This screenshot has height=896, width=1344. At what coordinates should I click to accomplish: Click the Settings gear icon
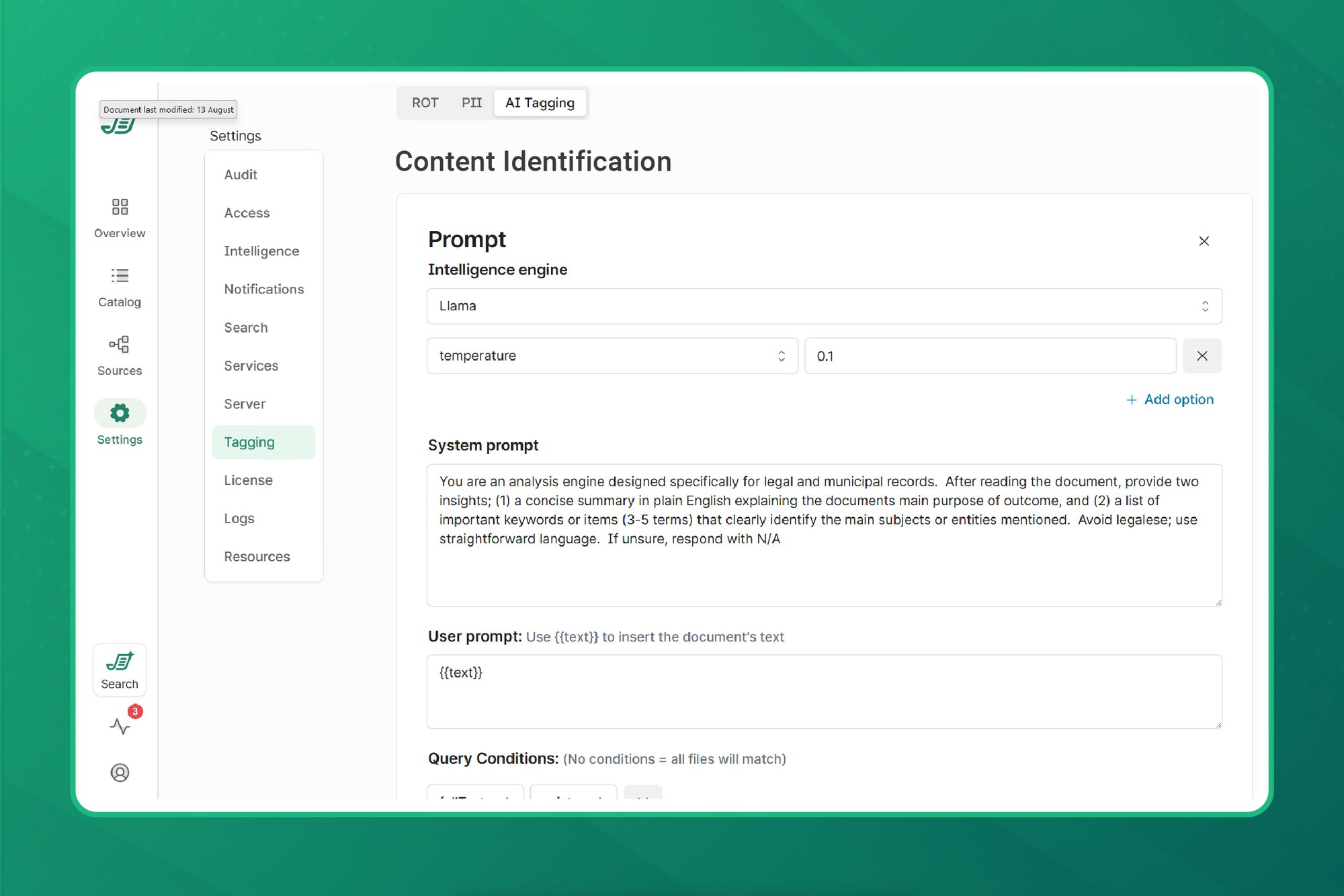(x=119, y=414)
